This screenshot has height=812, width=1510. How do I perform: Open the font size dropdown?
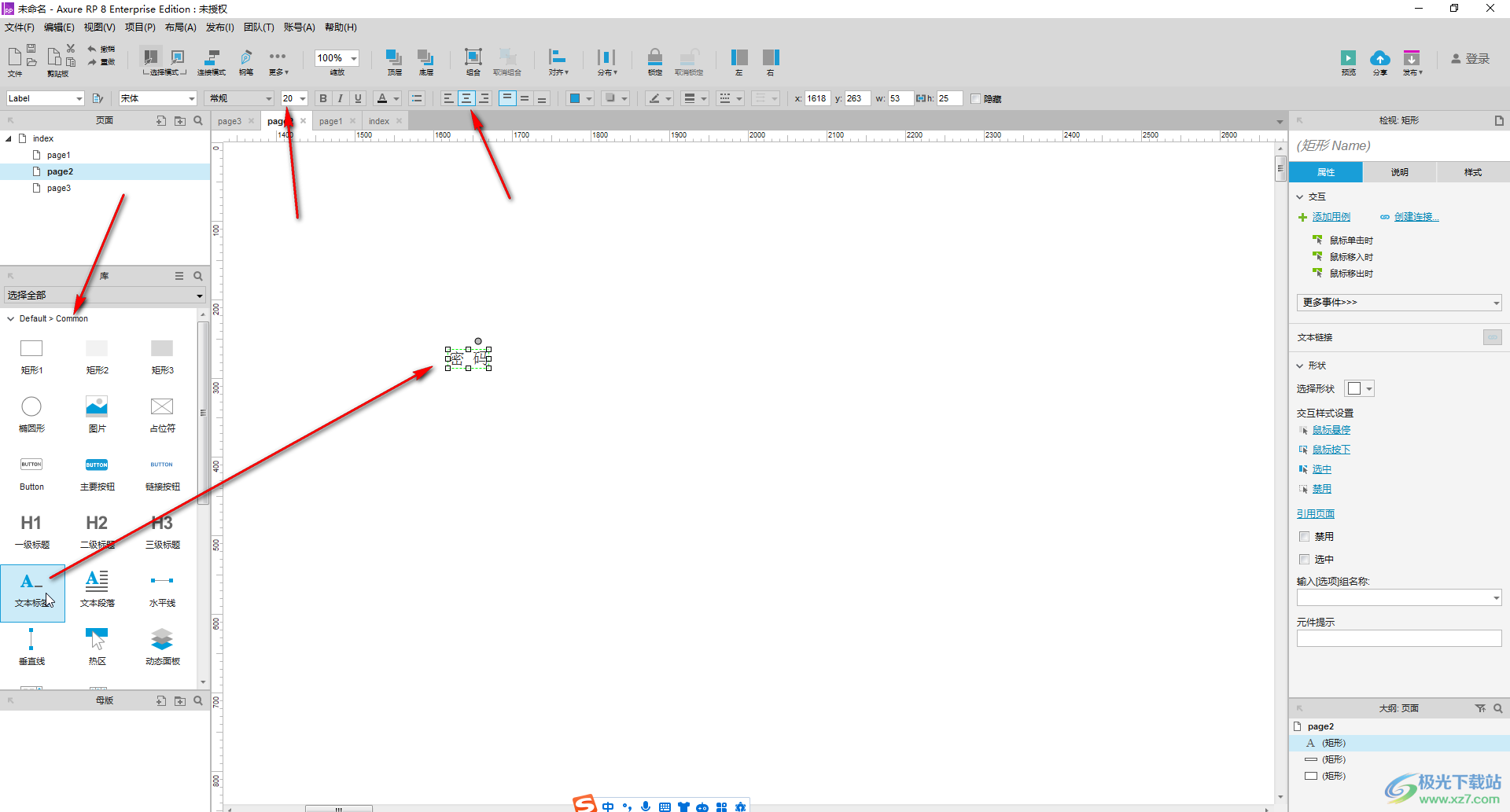click(x=303, y=98)
